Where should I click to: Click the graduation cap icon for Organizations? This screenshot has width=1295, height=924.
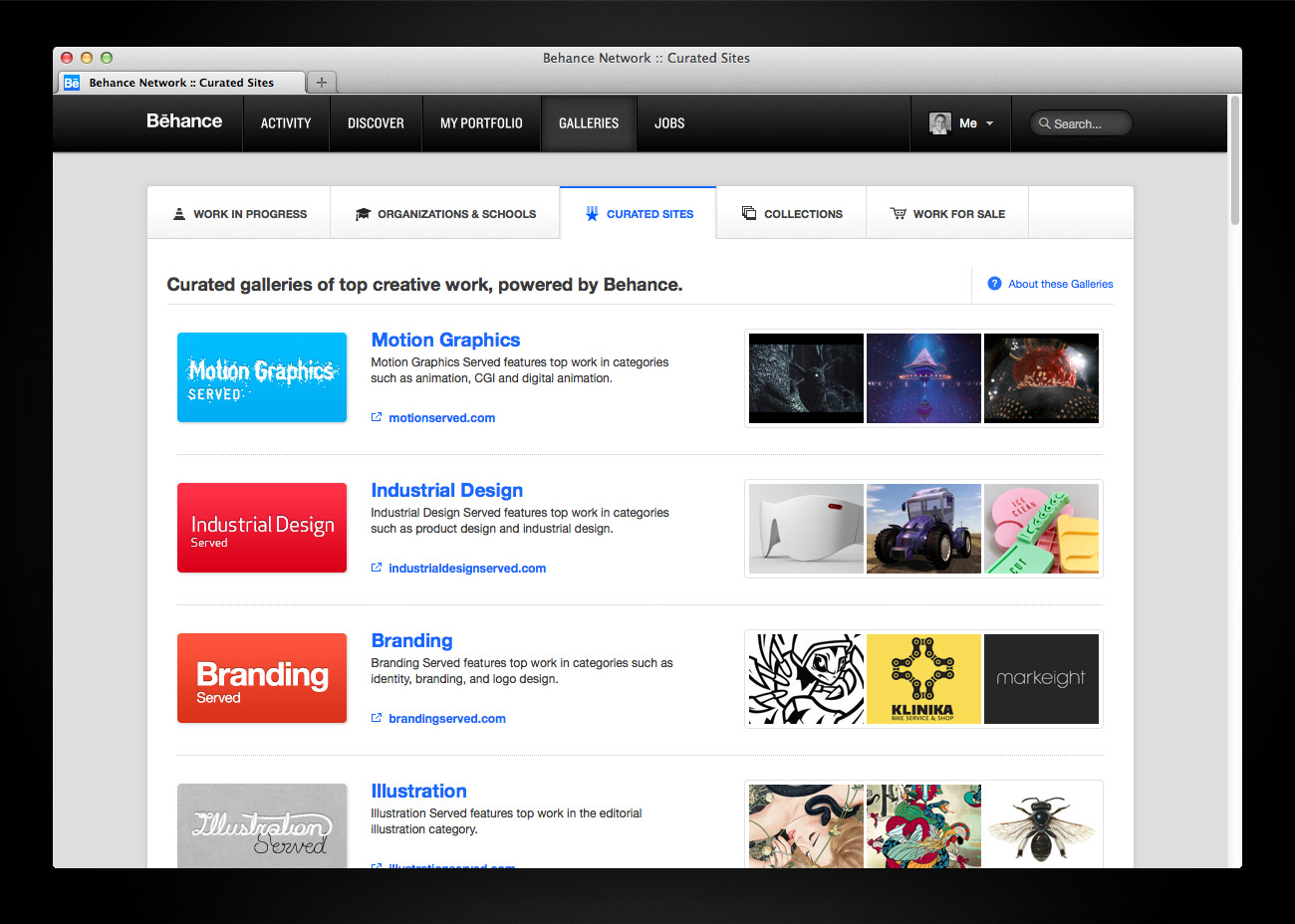363,214
